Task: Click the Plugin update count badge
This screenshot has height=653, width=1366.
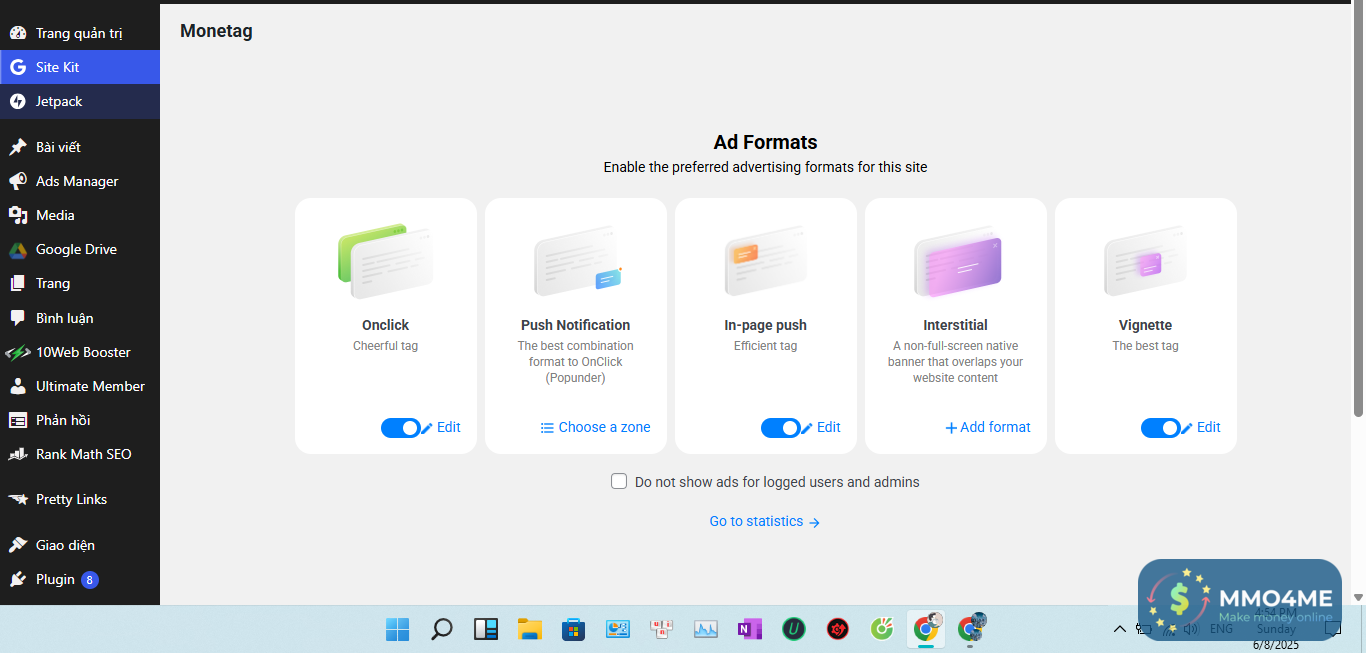Action: point(90,580)
